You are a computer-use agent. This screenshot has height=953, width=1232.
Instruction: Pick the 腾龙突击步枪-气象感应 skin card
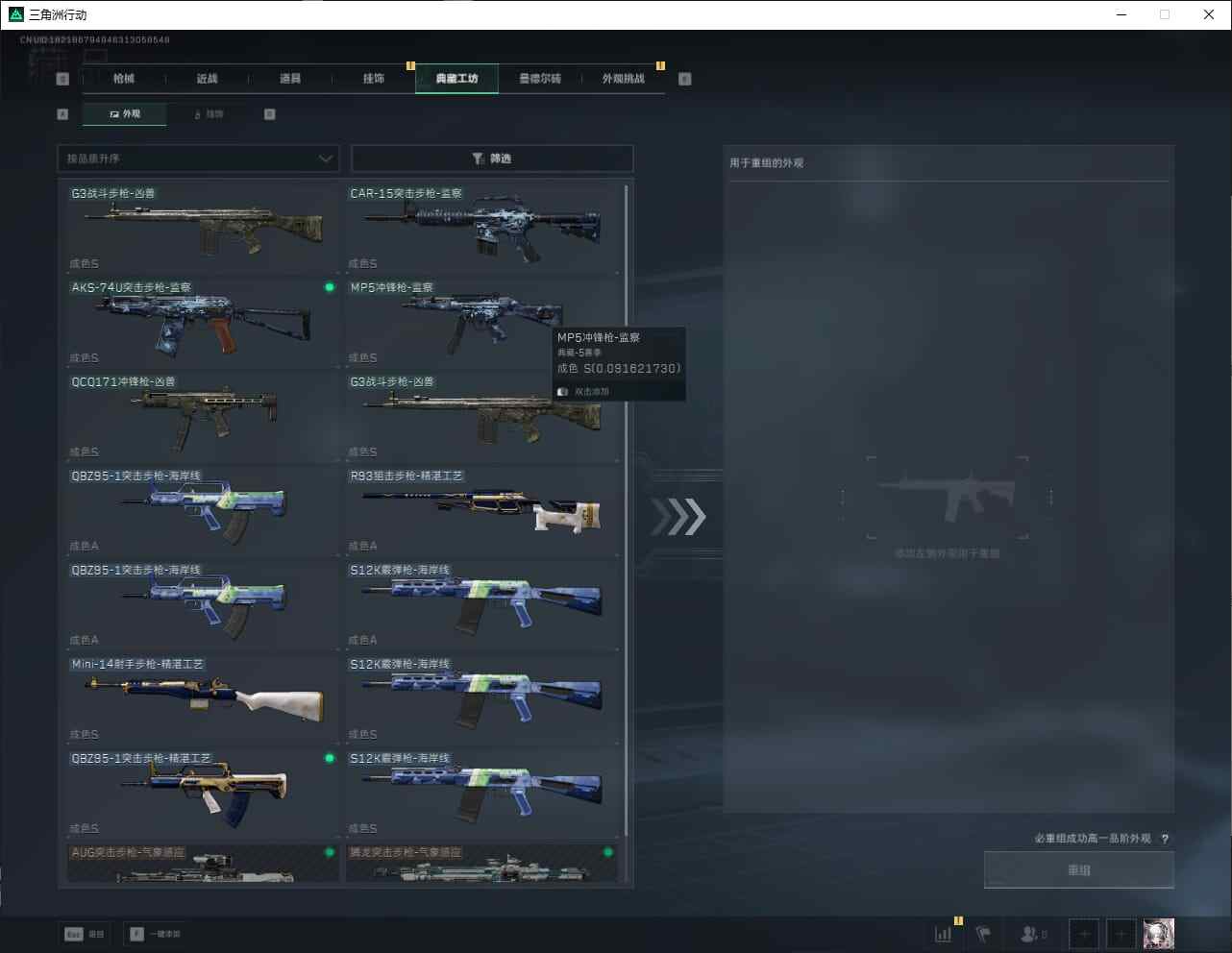(482, 863)
